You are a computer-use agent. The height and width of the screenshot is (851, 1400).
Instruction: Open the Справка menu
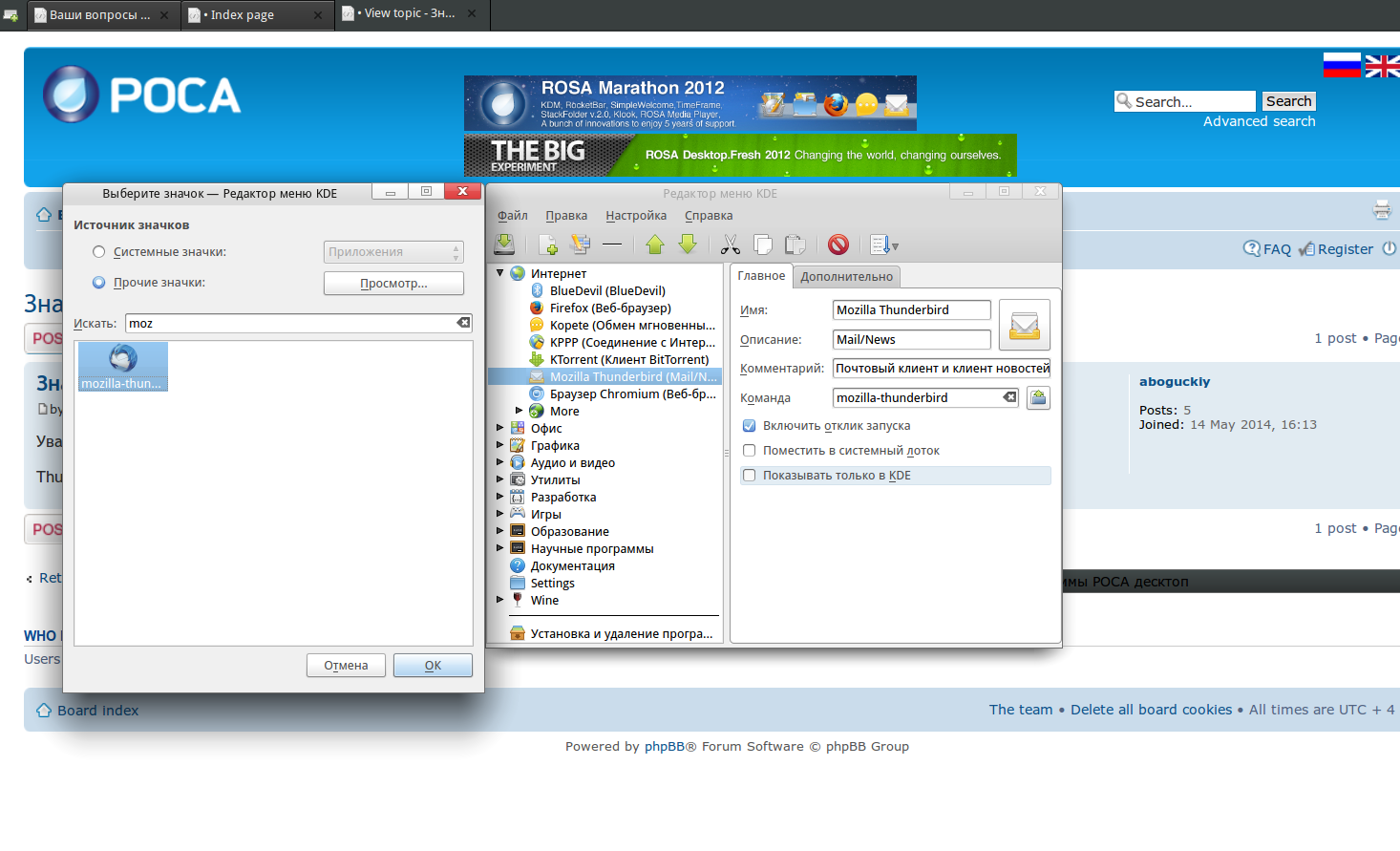[x=709, y=216]
